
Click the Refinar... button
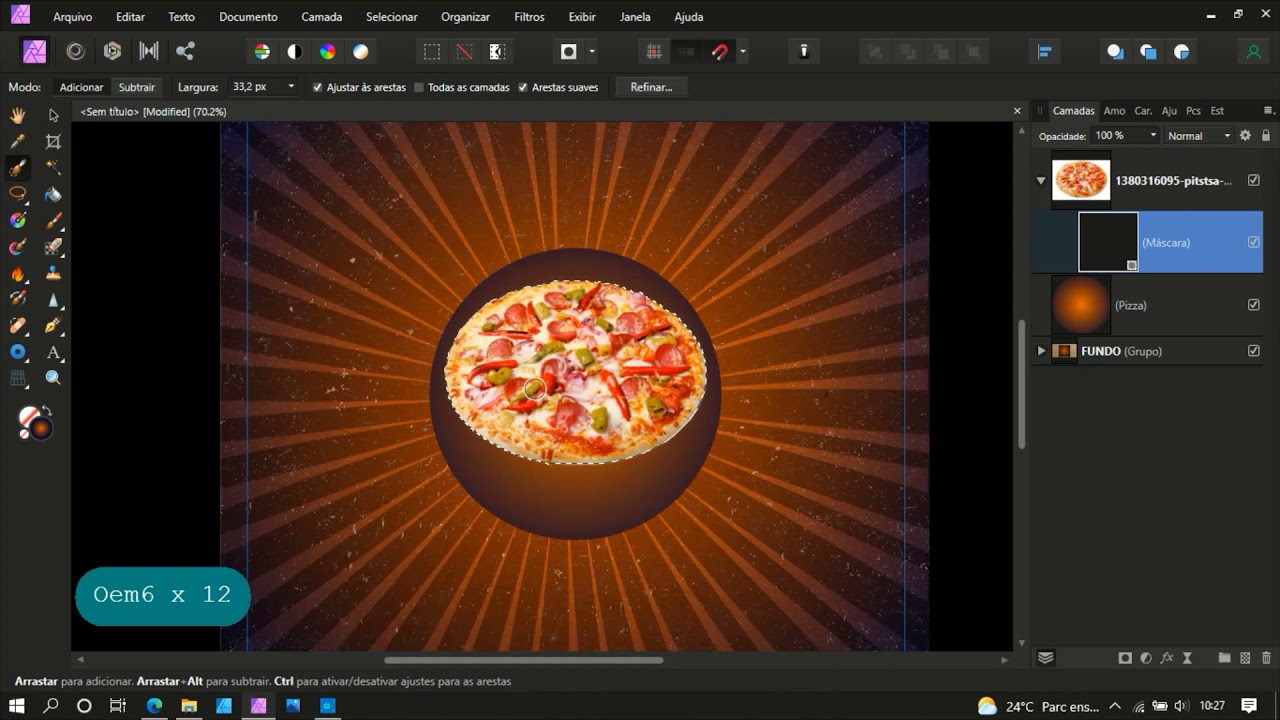click(651, 87)
